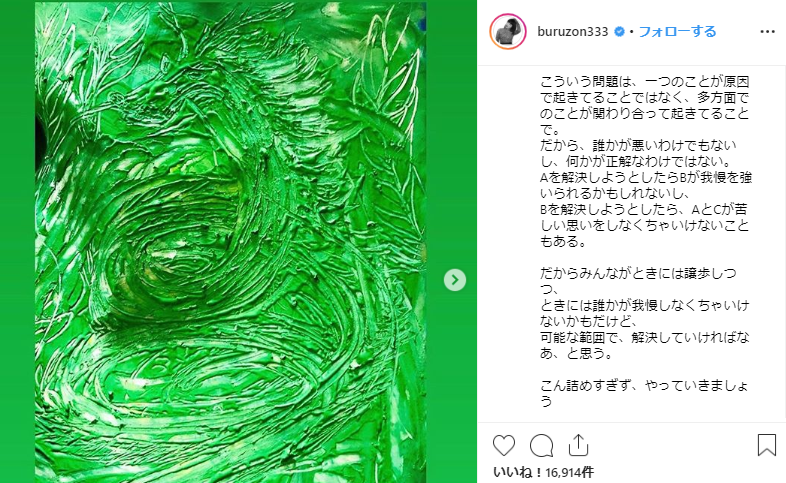Click the caption paragraph starting だからみんなが
This screenshot has width=786, height=483.
click(645, 313)
